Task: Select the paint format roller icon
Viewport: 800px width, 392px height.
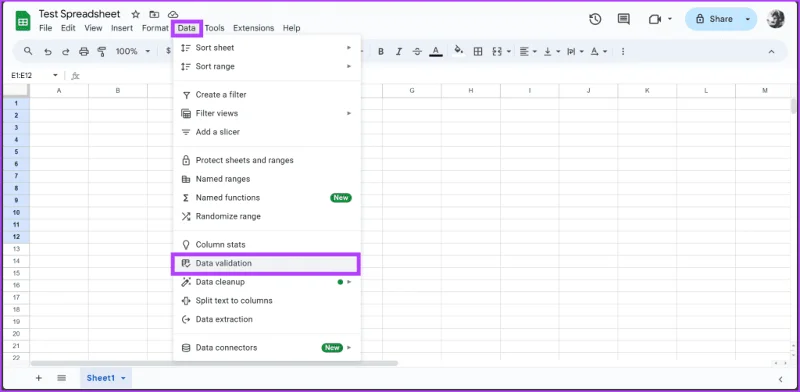Action: [x=102, y=52]
